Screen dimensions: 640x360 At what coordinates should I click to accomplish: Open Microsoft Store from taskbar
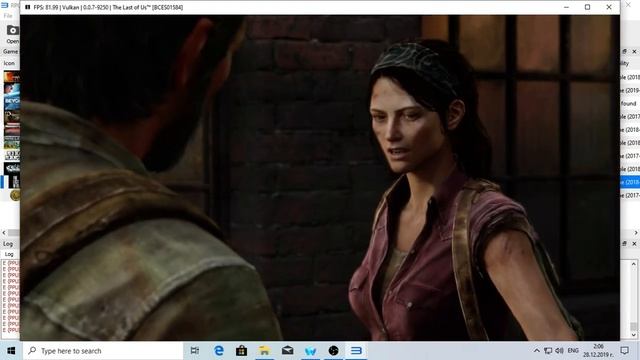pos(241,351)
